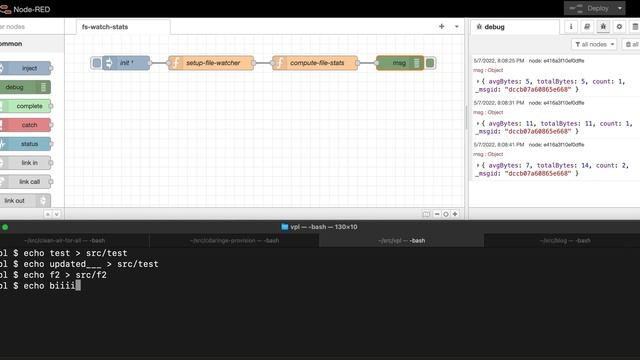Image resolution: width=640 pixels, height=360 pixels.
Task: Toggle the workspace navigator map
Action: click(x=426, y=214)
